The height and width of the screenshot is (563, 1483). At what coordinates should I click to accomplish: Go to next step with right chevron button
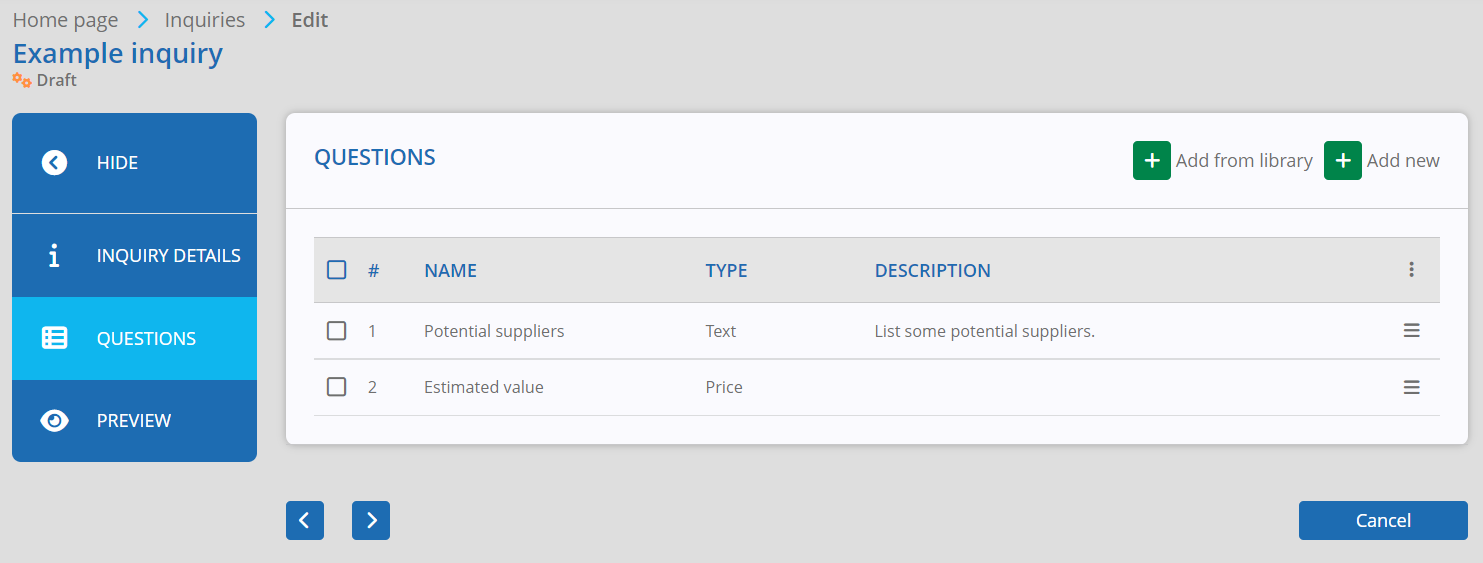pos(371,520)
